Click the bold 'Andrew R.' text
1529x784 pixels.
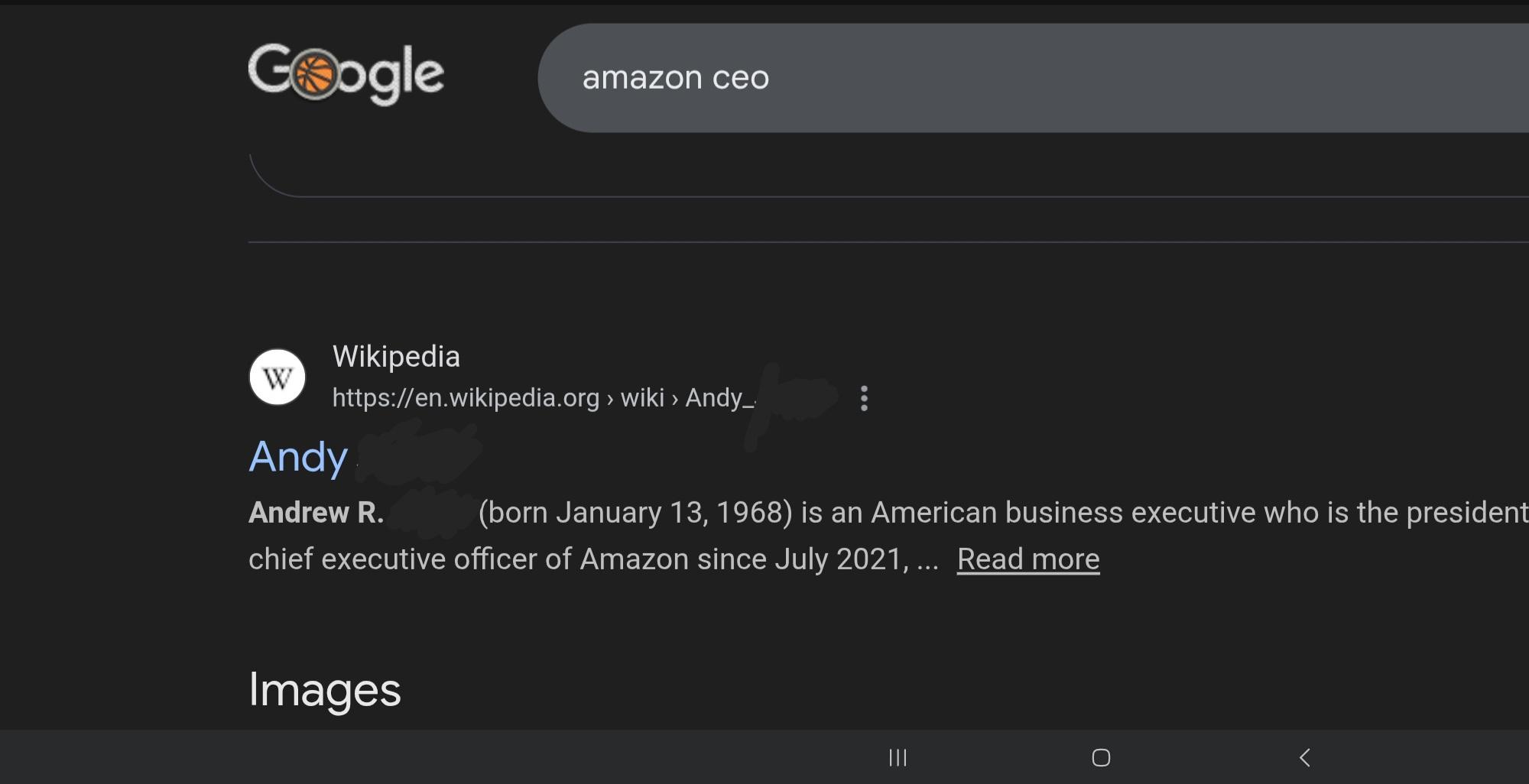pyautogui.click(x=316, y=513)
